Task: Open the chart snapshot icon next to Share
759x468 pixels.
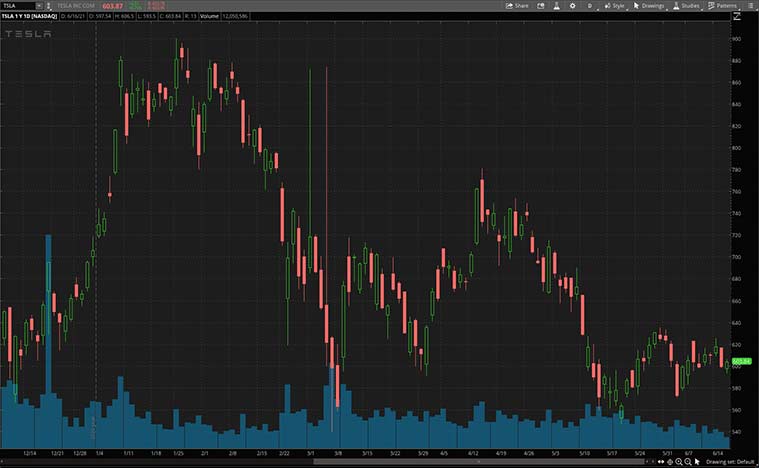Action: [541, 6]
